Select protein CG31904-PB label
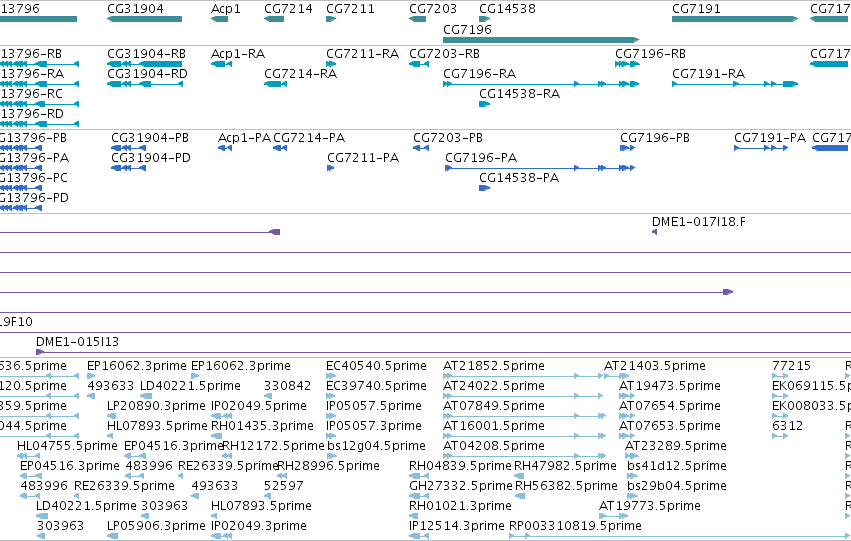Viewport: 851px width, 541px height. (x=150, y=138)
